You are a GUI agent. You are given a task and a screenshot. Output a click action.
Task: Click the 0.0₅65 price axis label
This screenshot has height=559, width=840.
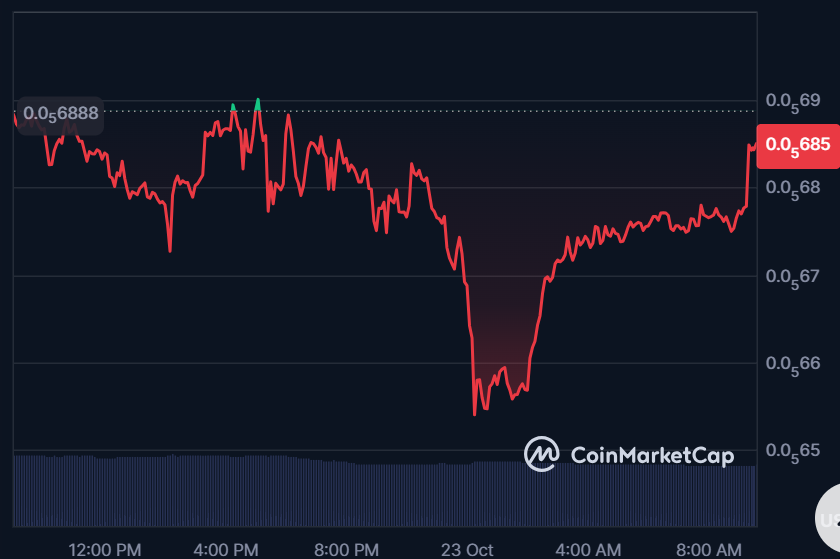click(792, 450)
